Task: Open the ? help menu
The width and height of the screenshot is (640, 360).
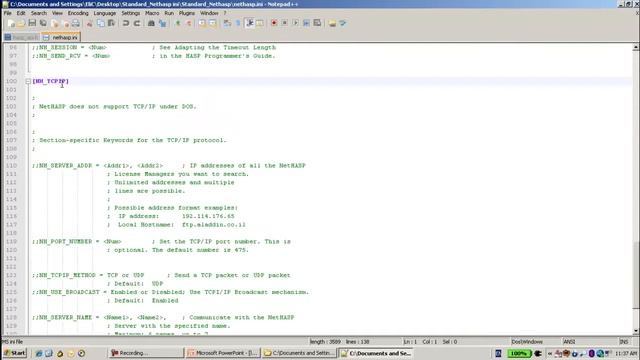Action: [x=225, y=13]
